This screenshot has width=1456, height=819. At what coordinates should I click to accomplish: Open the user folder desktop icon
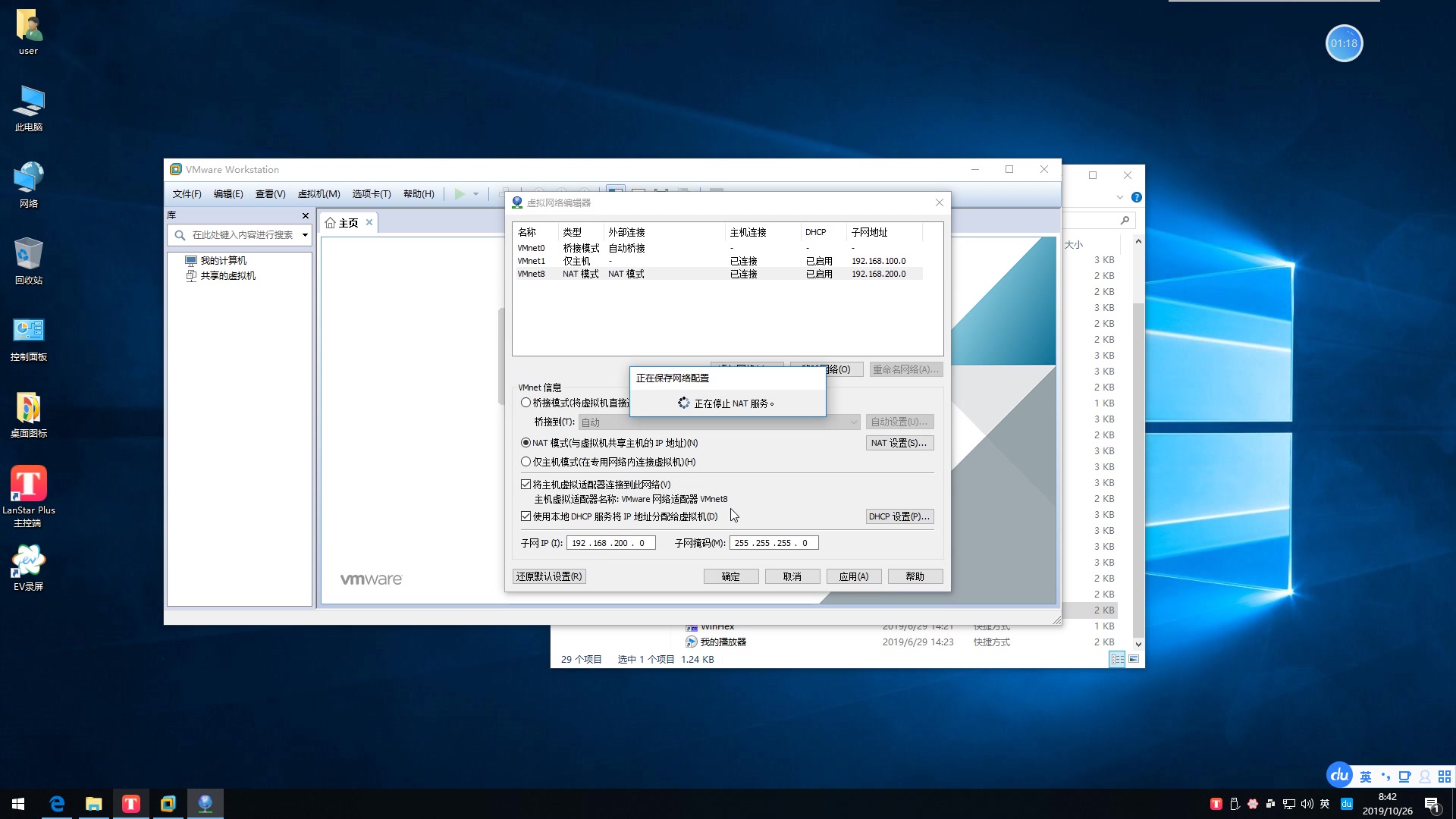(29, 32)
